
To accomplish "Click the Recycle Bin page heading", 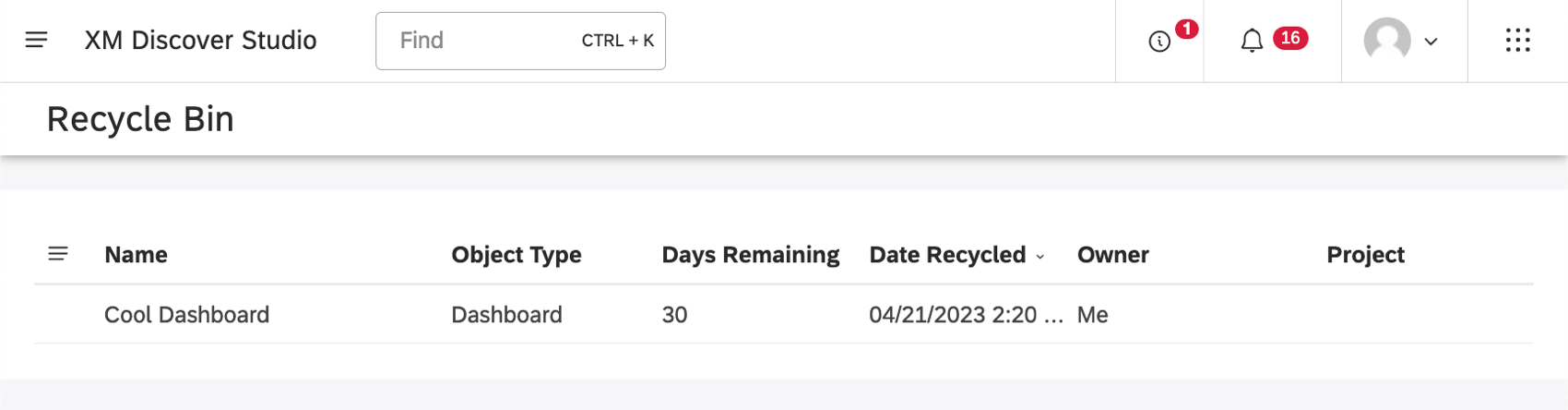I will pyautogui.click(x=140, y=119).
